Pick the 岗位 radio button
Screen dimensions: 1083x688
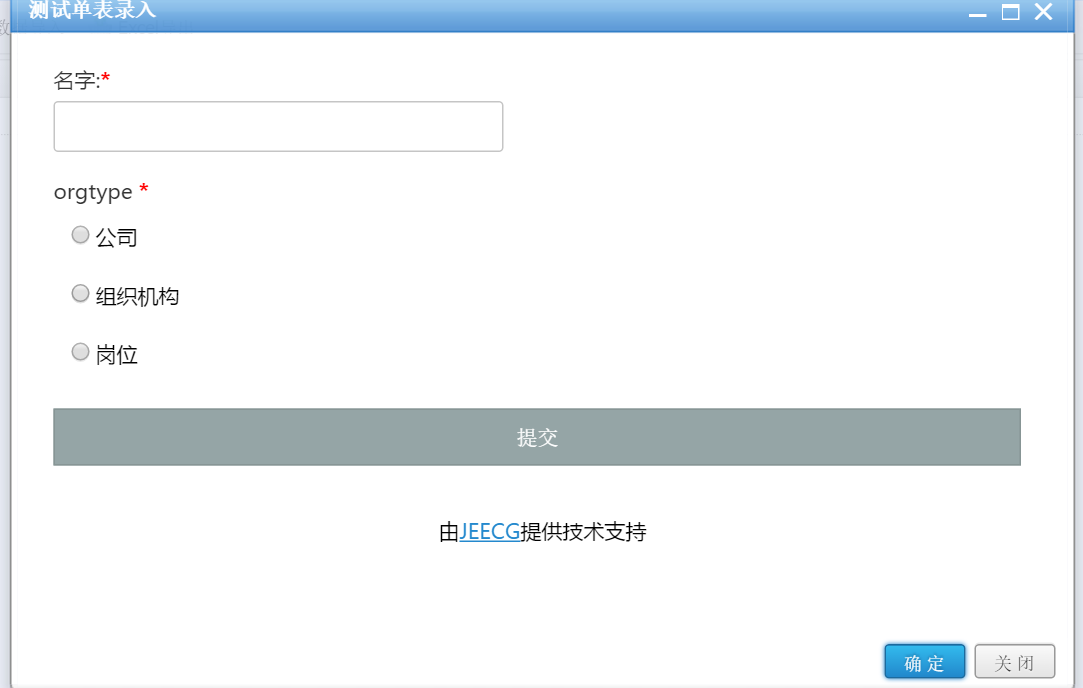tap(80, 352)
